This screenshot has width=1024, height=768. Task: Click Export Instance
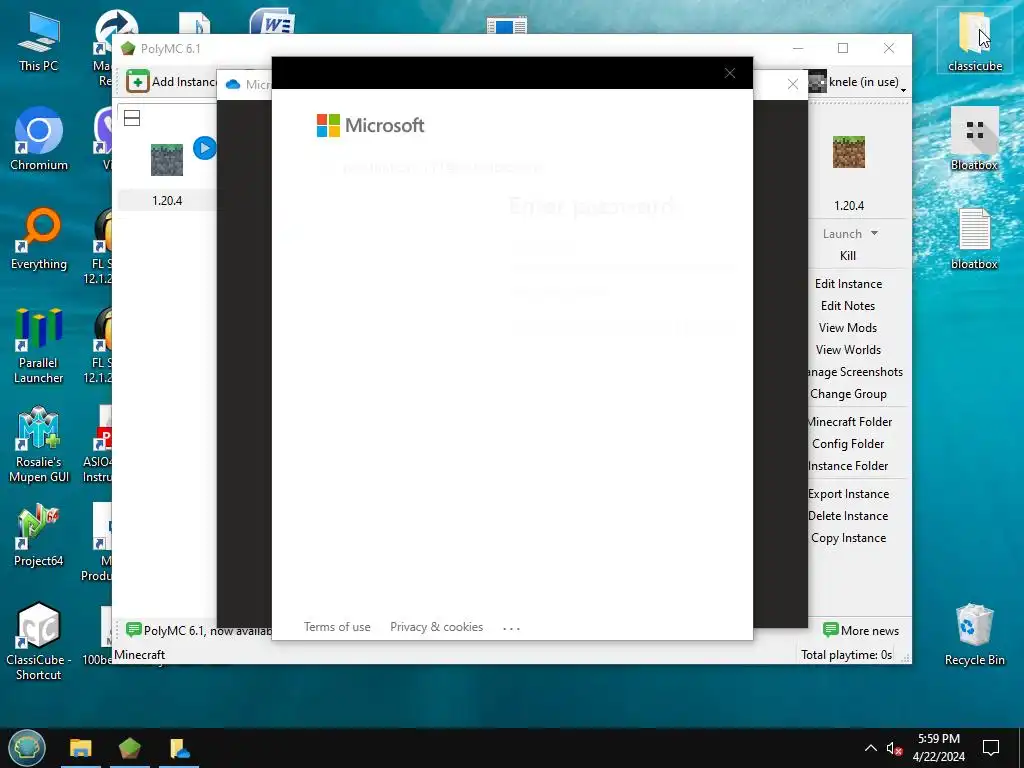pyautogui.click(x=848, y=494)
